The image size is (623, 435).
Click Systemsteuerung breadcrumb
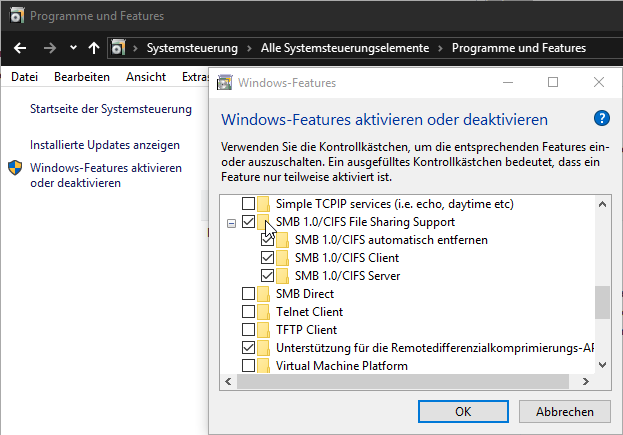[x=192, y=48]
